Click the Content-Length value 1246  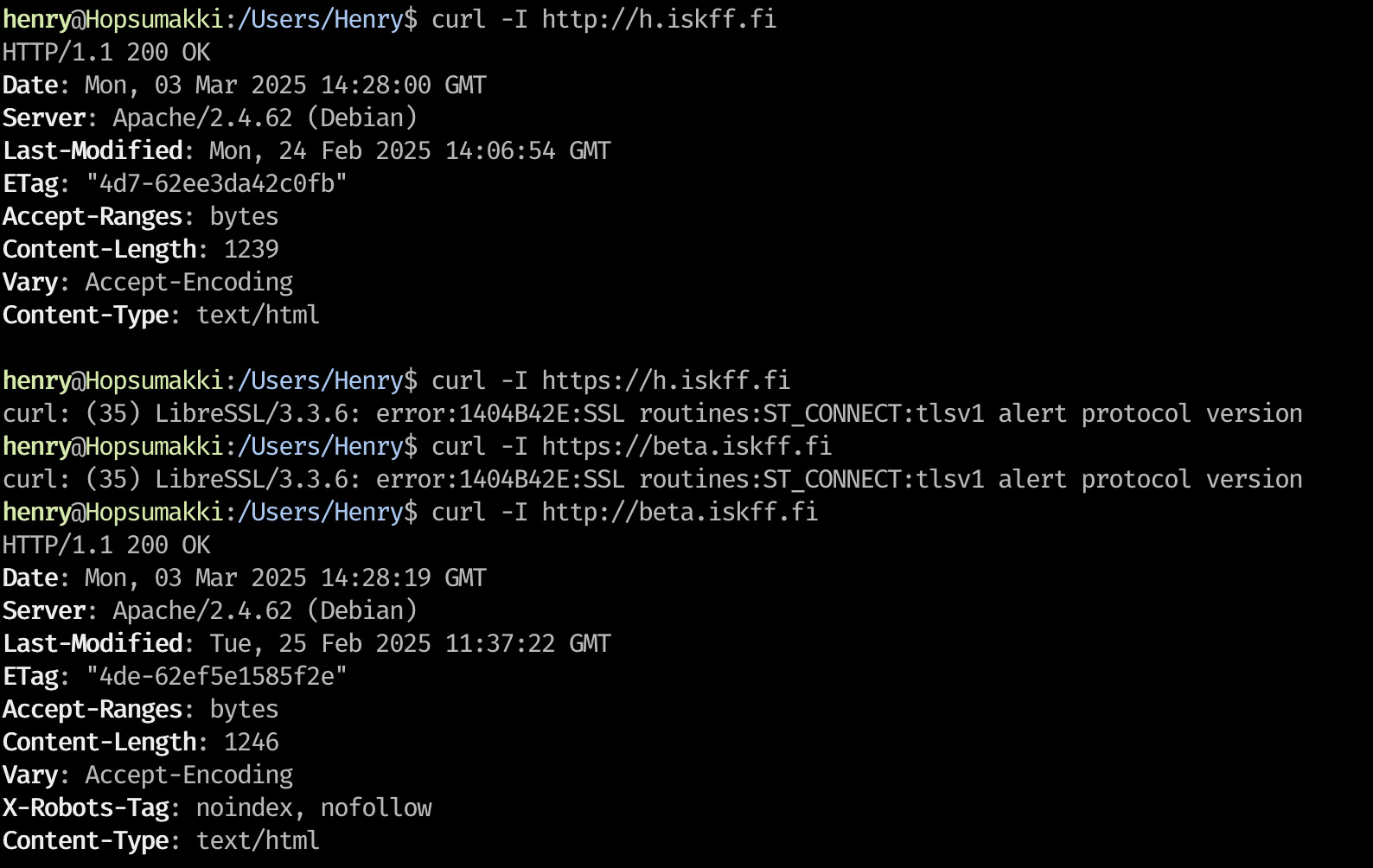251,742
